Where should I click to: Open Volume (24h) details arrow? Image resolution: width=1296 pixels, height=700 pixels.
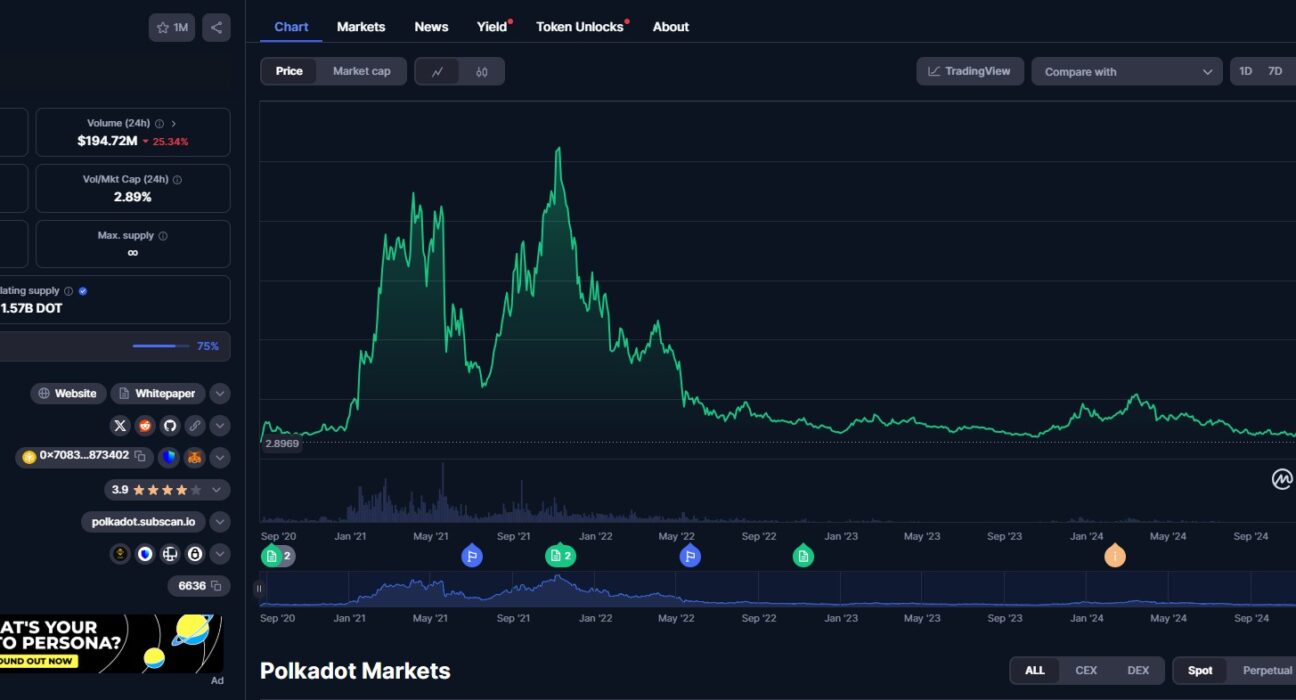173,124
